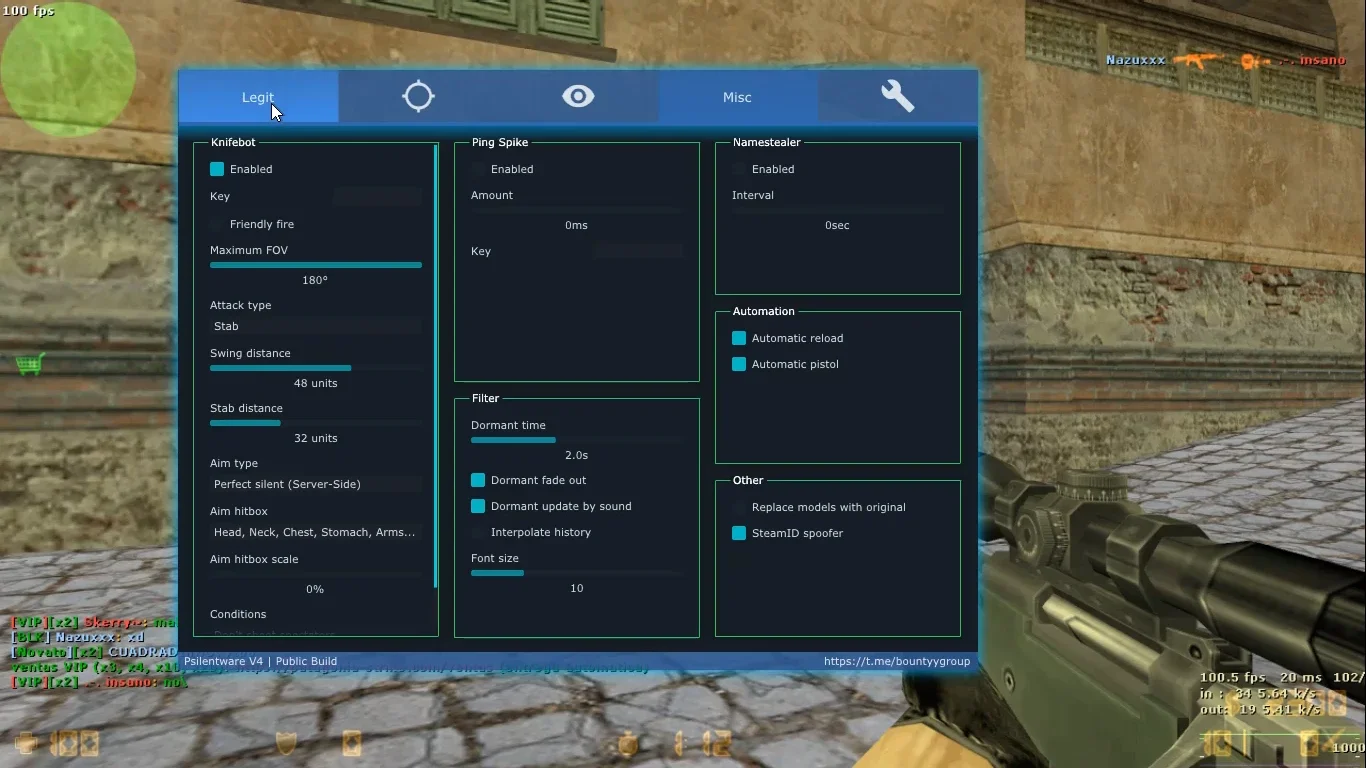This screenshot has height=768, width=1366.
Task: Enable Namestealer checkbox
Action: click(x=739, y=169)
